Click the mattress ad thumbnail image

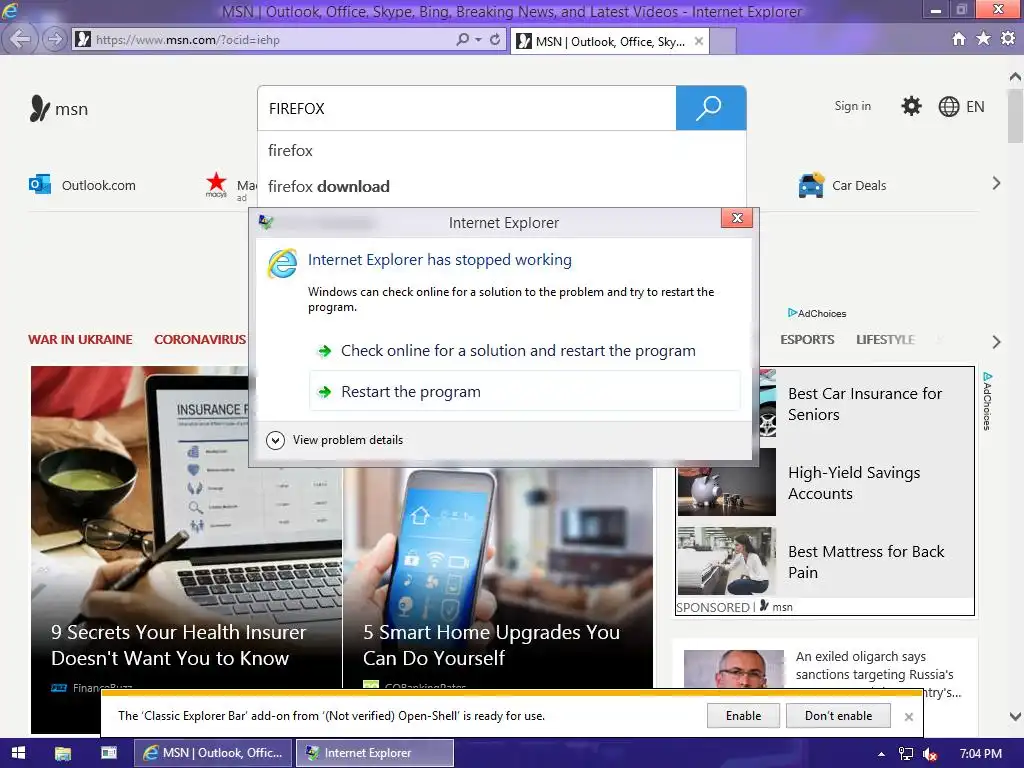[x=726, y=561]
